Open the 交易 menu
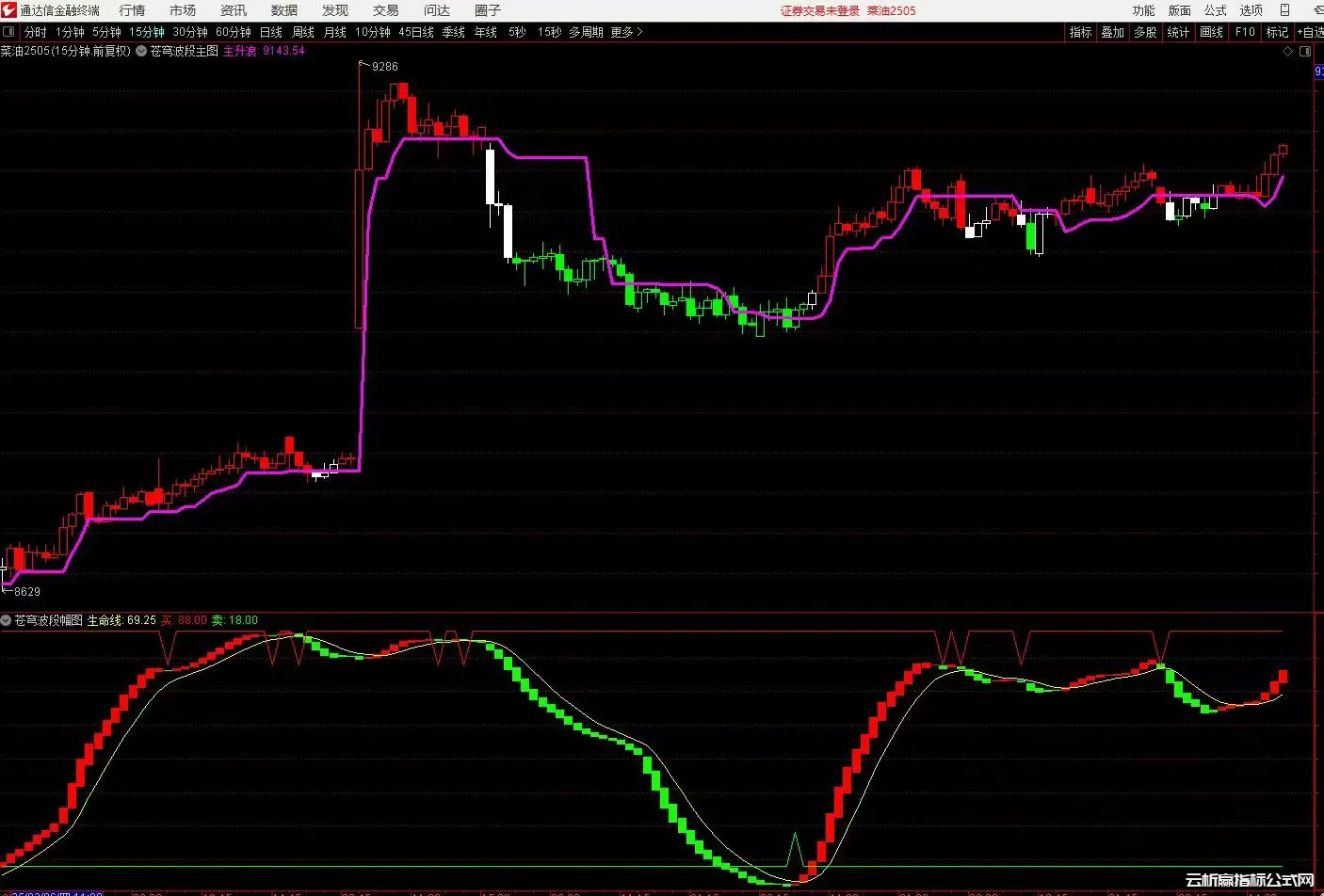The image size is (1324, 896). (385, 10)
